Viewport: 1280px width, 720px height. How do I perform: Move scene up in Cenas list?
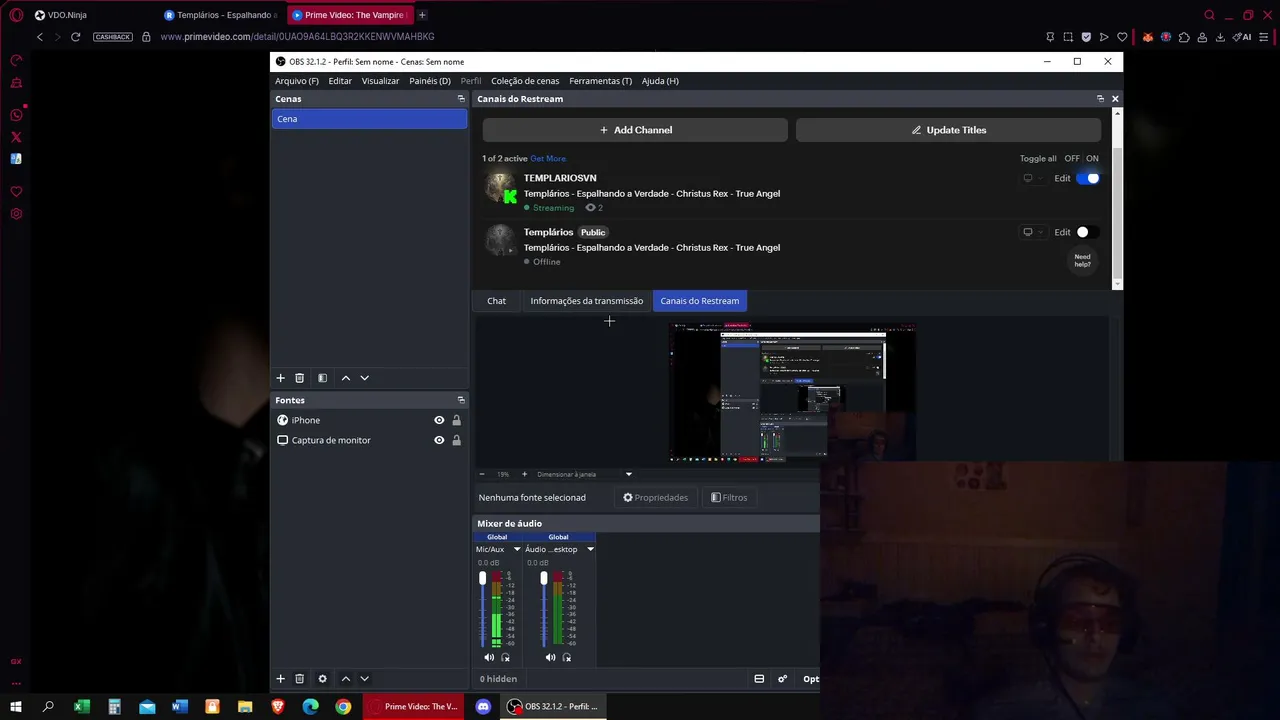tap(346, 378)
